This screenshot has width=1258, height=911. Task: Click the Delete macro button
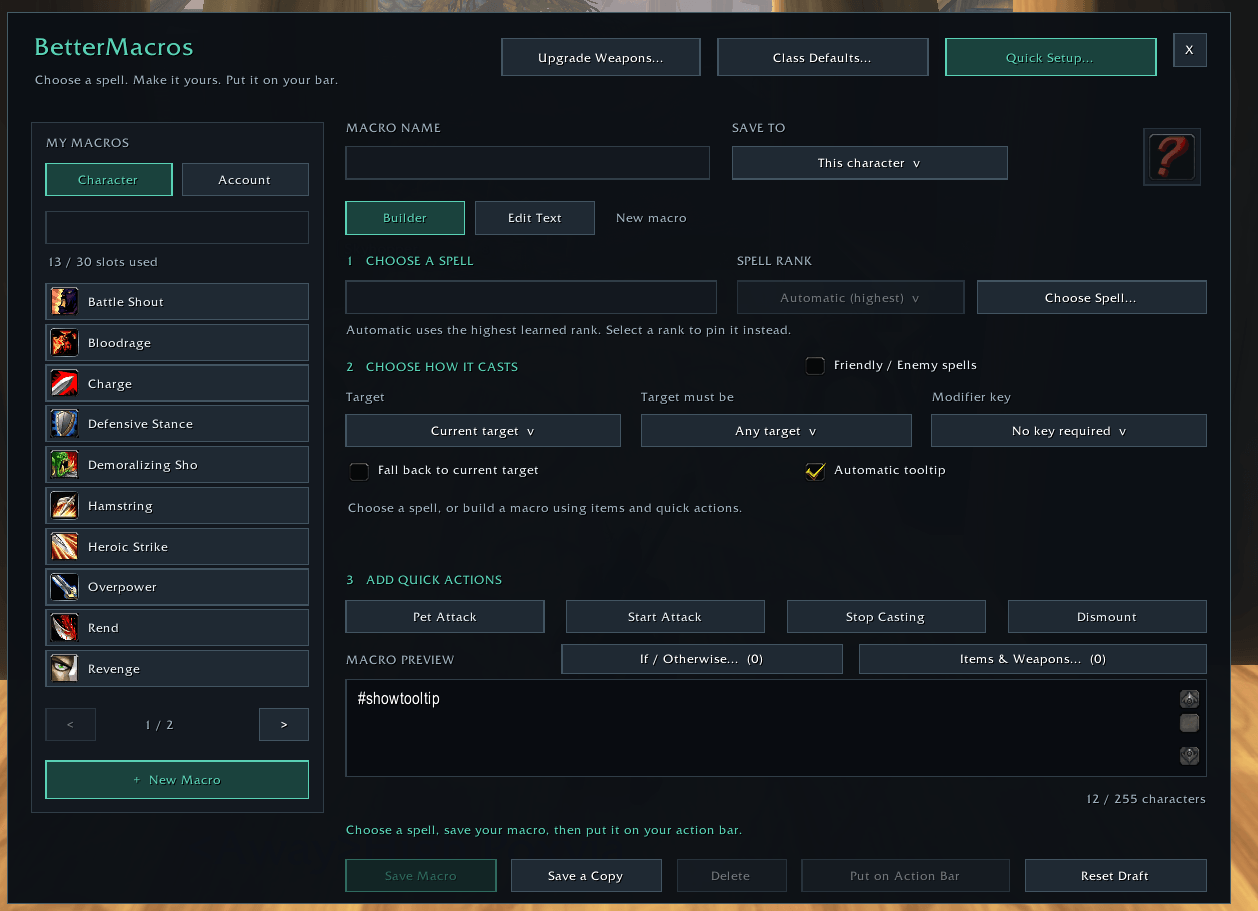click(731, 876)
